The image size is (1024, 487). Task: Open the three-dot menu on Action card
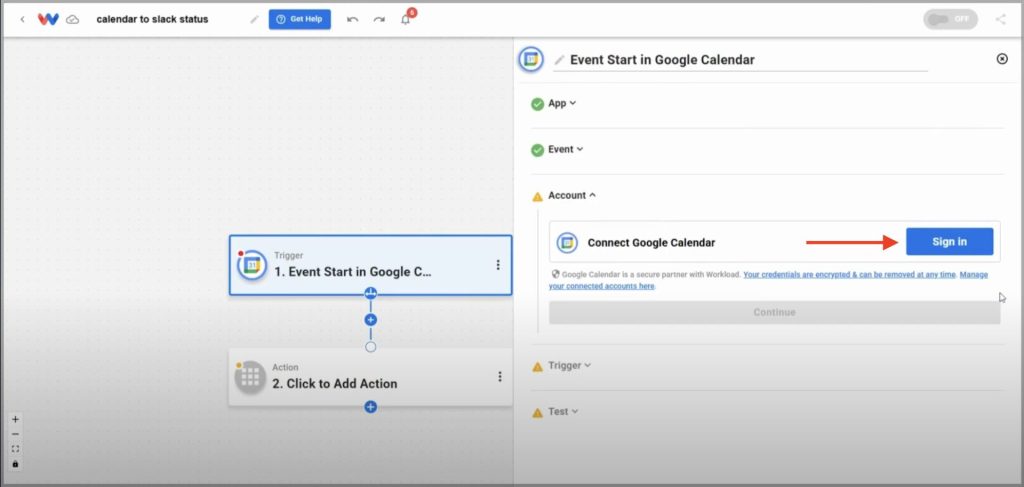(500, 377)
